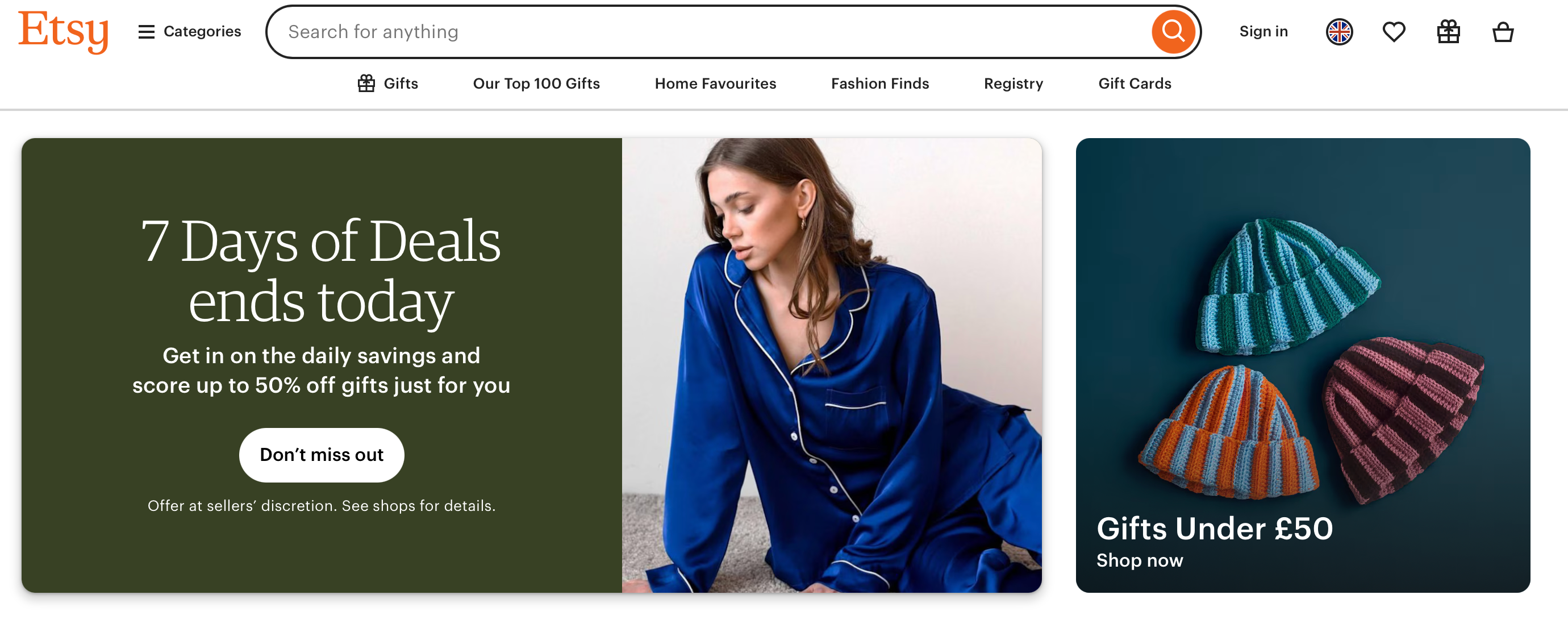The height and width of the screenshot is (632, 1568).
Task: Go to Home Favourites
Action: [715, 84]
